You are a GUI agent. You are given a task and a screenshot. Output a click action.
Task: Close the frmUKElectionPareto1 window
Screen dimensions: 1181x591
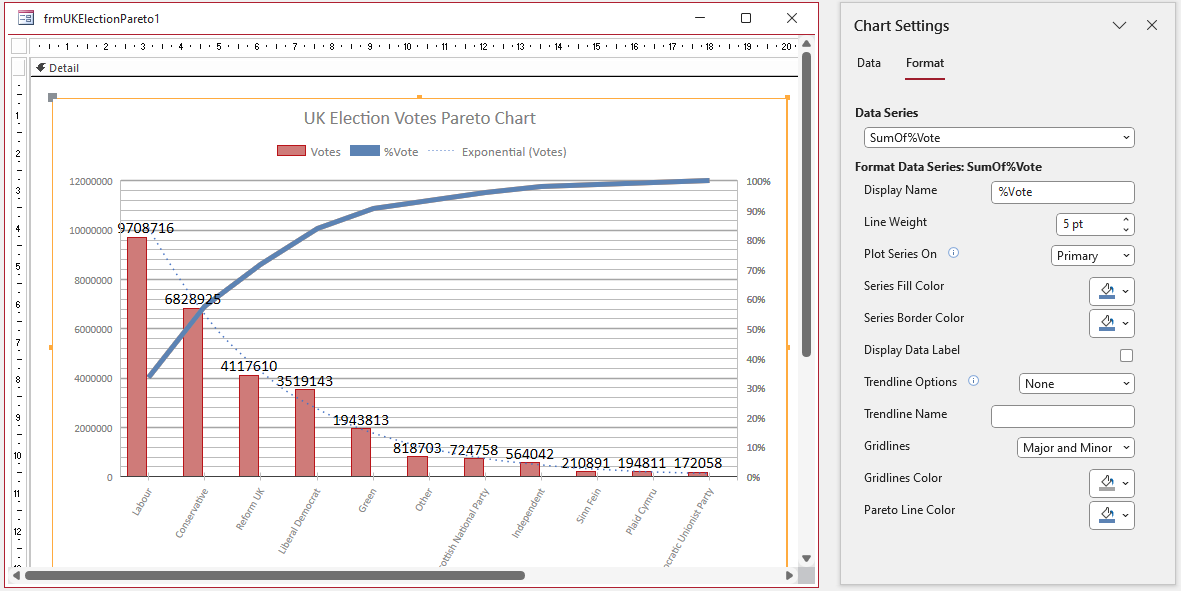(x=792, y=18)
